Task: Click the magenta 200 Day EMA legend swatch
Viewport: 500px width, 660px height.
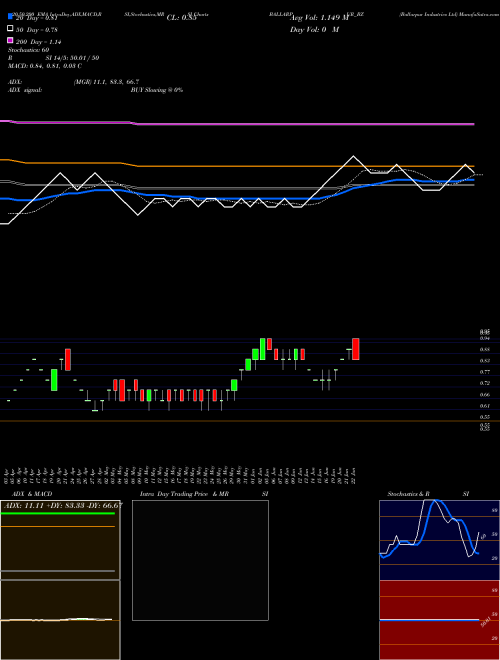Action: tap(10, 40)
